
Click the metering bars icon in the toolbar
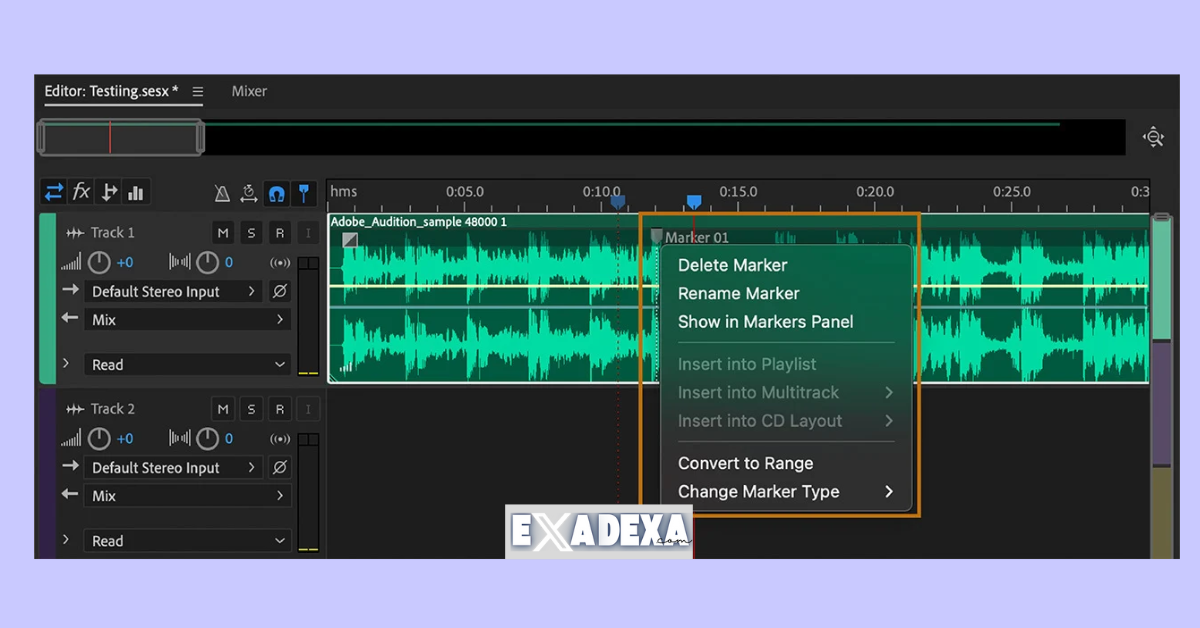(x=136, y=192)
